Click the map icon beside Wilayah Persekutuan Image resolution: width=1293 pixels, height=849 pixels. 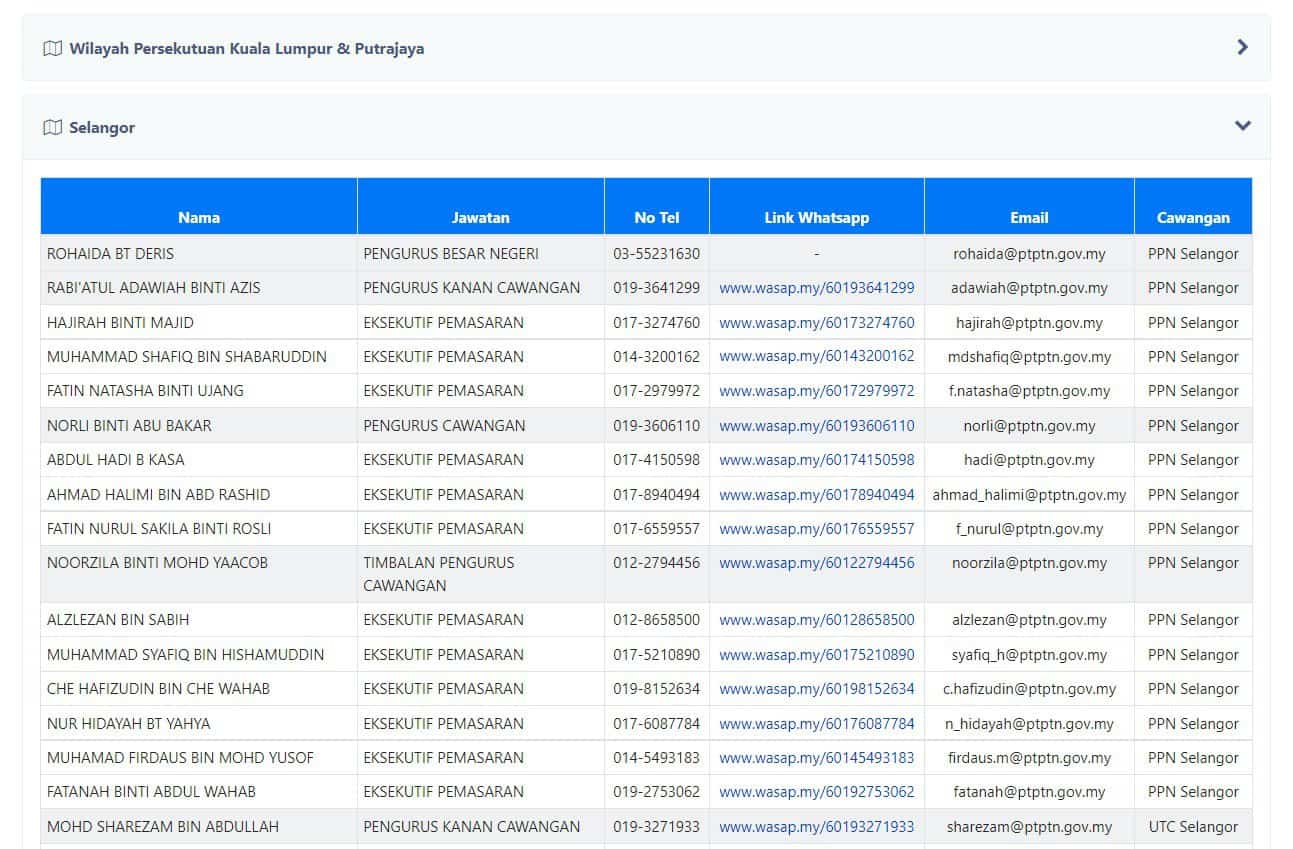[53, 48]
